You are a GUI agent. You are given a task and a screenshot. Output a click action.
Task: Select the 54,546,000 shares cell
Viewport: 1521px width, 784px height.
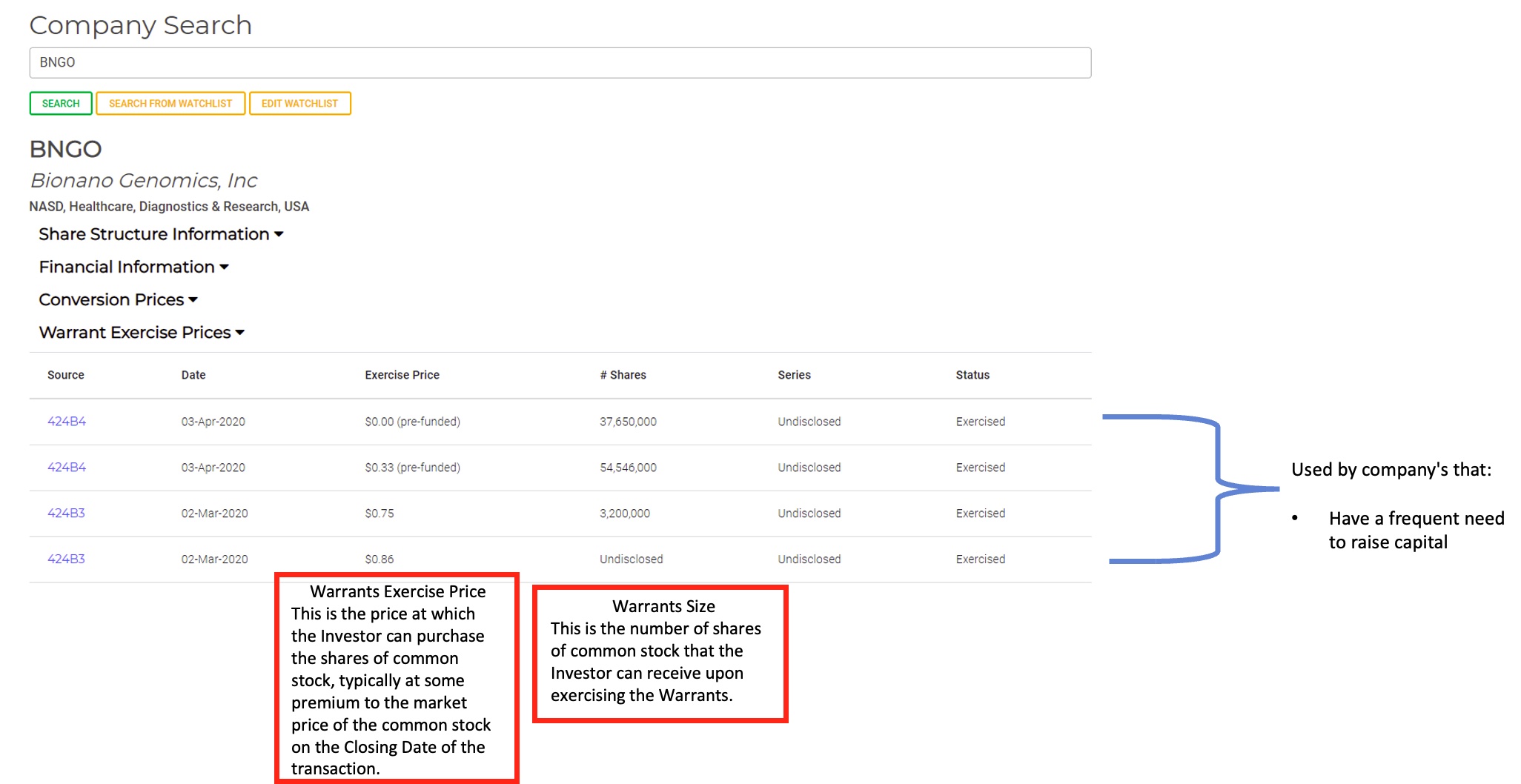(628, 468)
